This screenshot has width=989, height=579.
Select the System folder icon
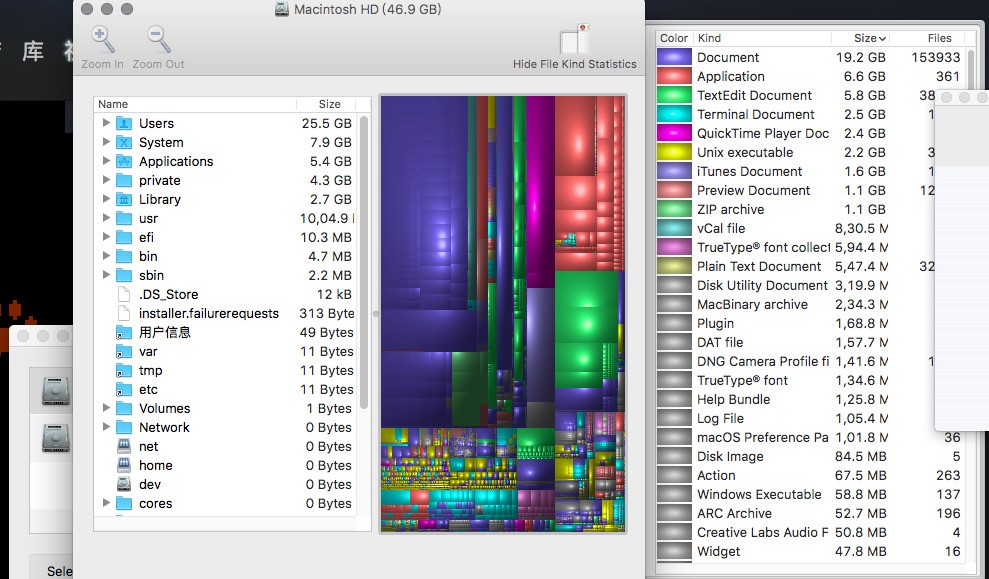click(124, 142)
